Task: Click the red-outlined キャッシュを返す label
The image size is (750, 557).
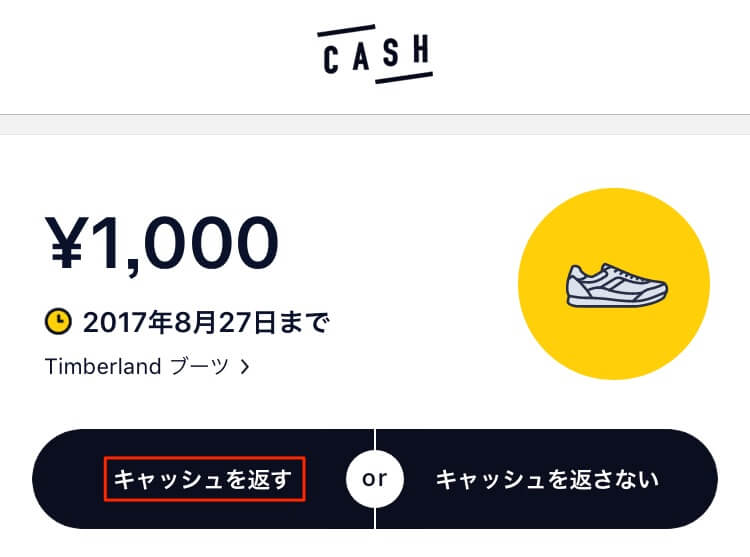Action: pos(204,479)
